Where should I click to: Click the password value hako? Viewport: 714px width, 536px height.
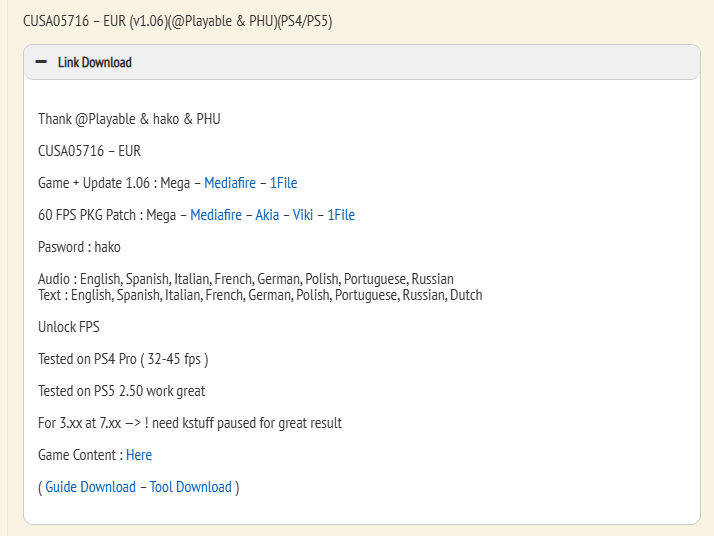(x=107, y=247)
